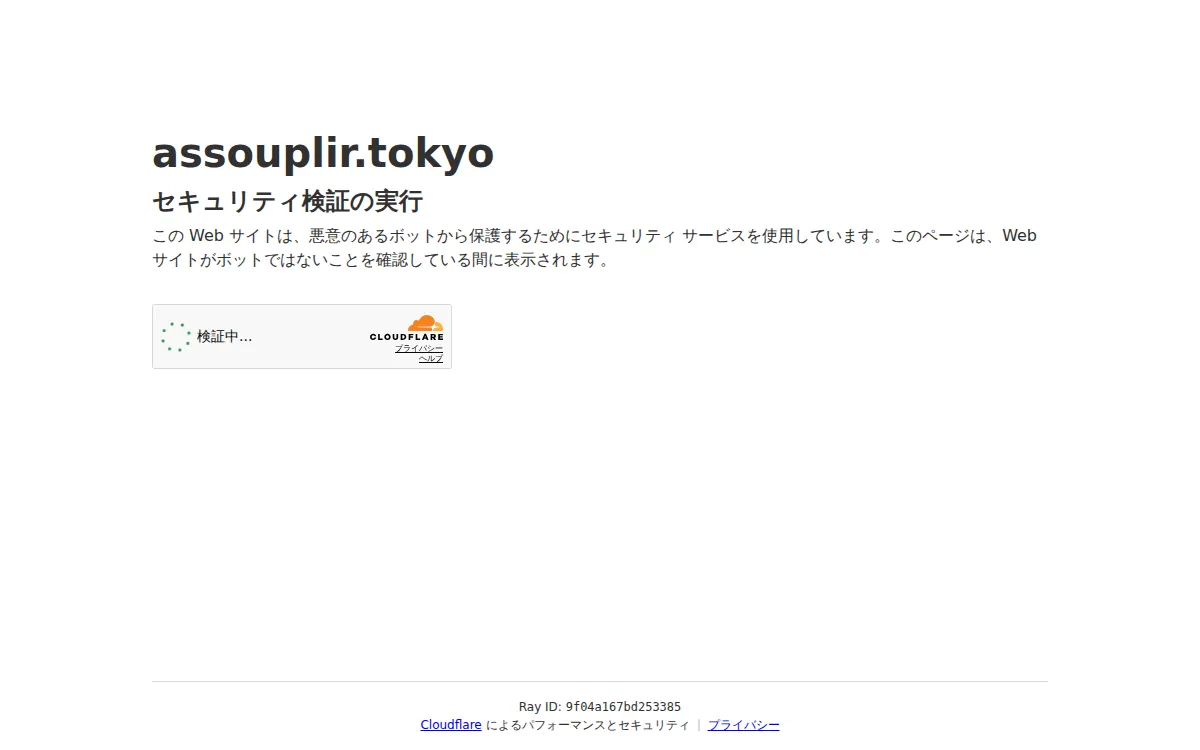This screenshot has height=750, width=1200.
Task: Click the Ray ID value 9f04a167bd253385
Action: 623,707
